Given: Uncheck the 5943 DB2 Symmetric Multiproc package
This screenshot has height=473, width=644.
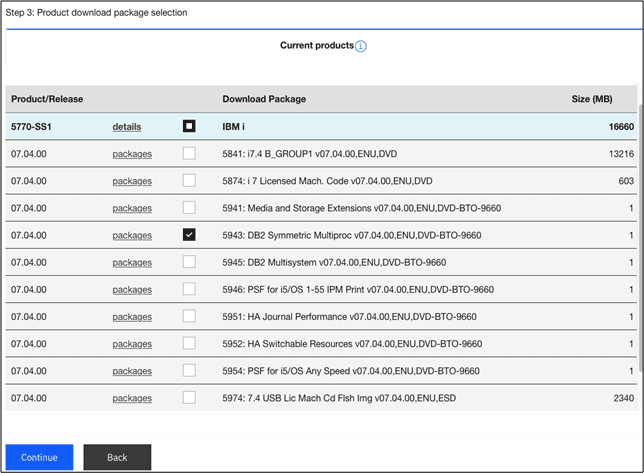Looking at the screenshot, I should pos(189,235).
